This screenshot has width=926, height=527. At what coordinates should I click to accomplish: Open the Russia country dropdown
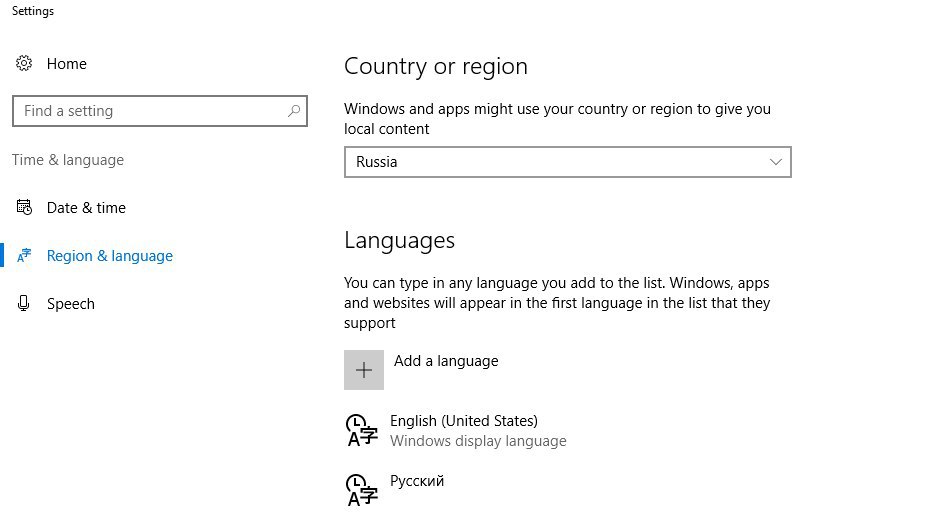click(x=568, y=162)
